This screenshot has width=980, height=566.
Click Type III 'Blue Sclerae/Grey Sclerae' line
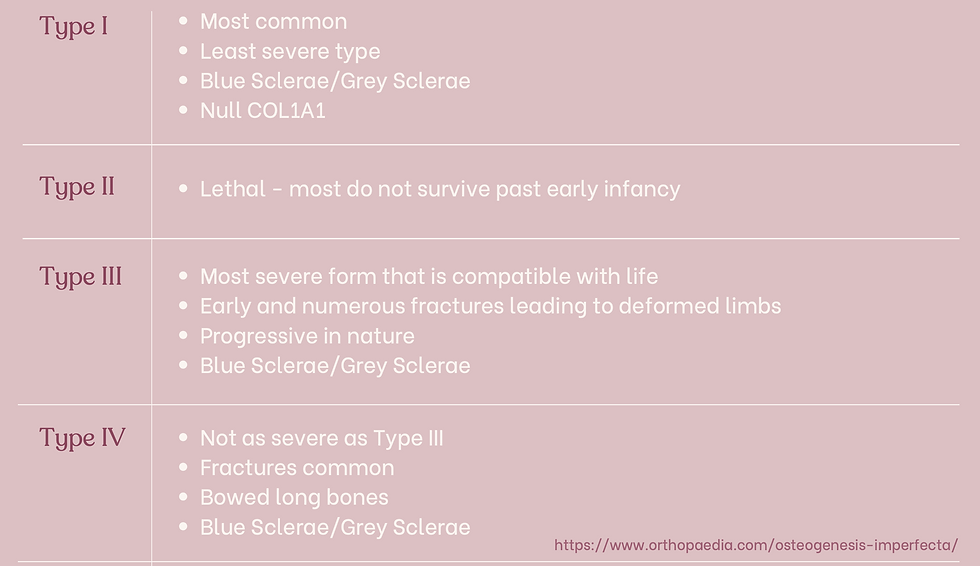click(x=335, y=365)
